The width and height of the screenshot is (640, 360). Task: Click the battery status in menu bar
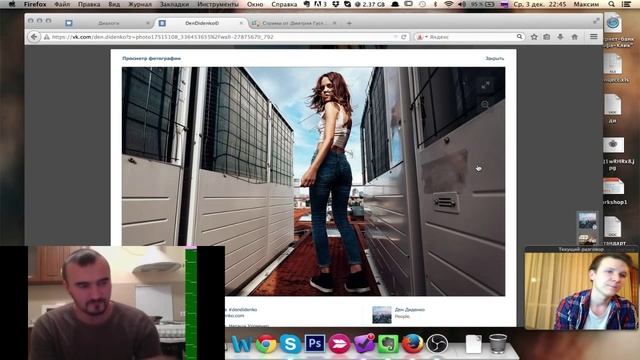pos(483,4)
